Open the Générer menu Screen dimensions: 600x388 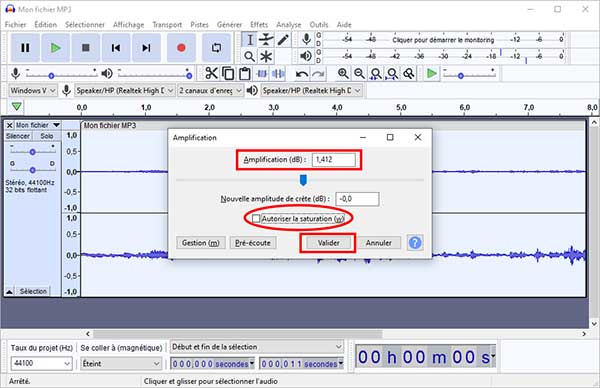[x=229, y=24]
